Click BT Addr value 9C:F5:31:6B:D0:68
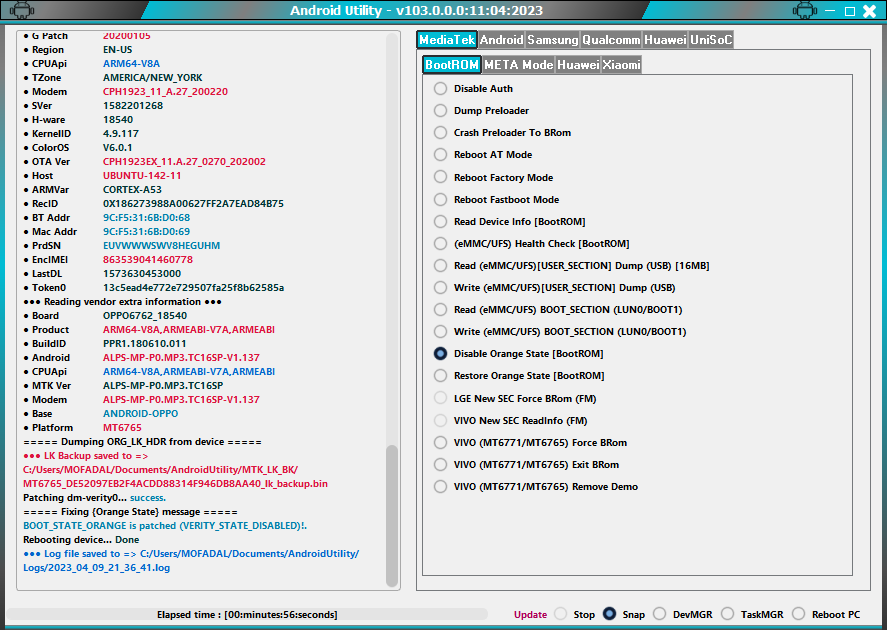Viewport: 887px width, 630px height. click(x=147, y=218)
